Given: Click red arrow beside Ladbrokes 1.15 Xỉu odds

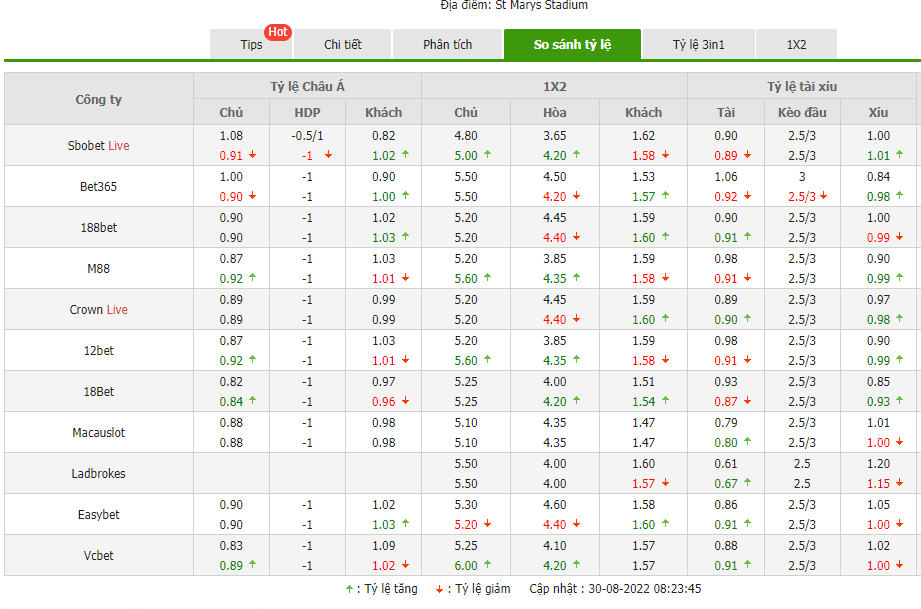Looking at the screenshot, I should pos(899,483).
